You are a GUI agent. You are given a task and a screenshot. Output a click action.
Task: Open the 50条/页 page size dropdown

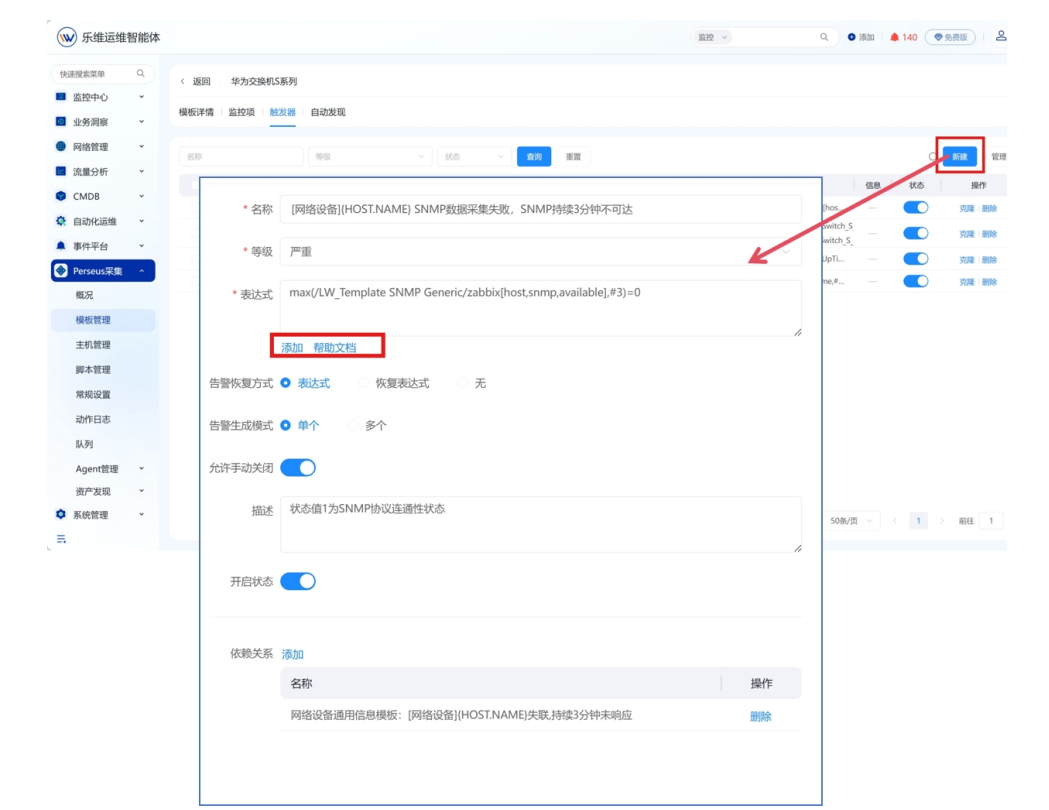pyautogui.click(x=851, y=520)
